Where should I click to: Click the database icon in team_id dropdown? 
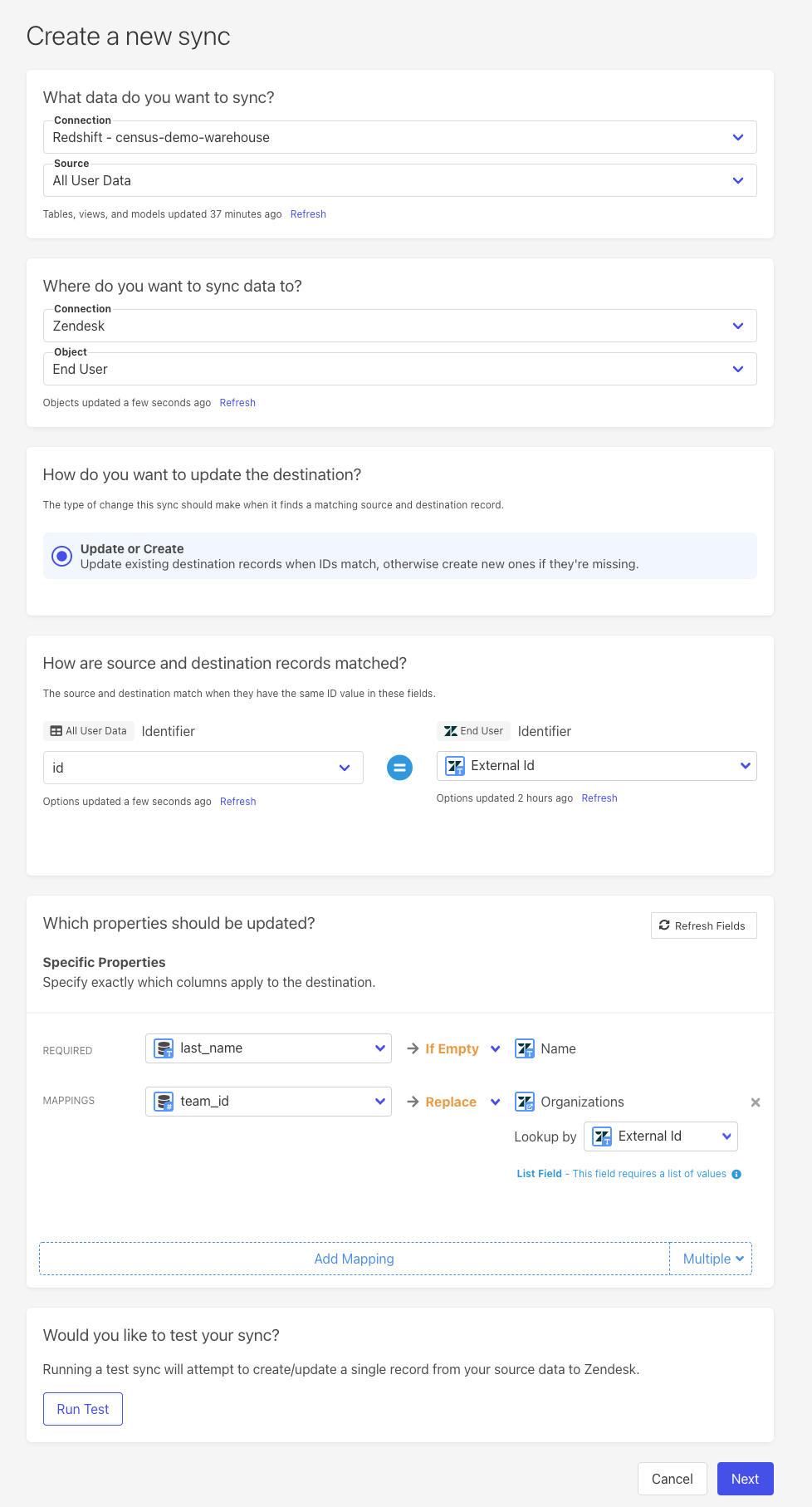pyautogui.click(x=164, y=1102)
